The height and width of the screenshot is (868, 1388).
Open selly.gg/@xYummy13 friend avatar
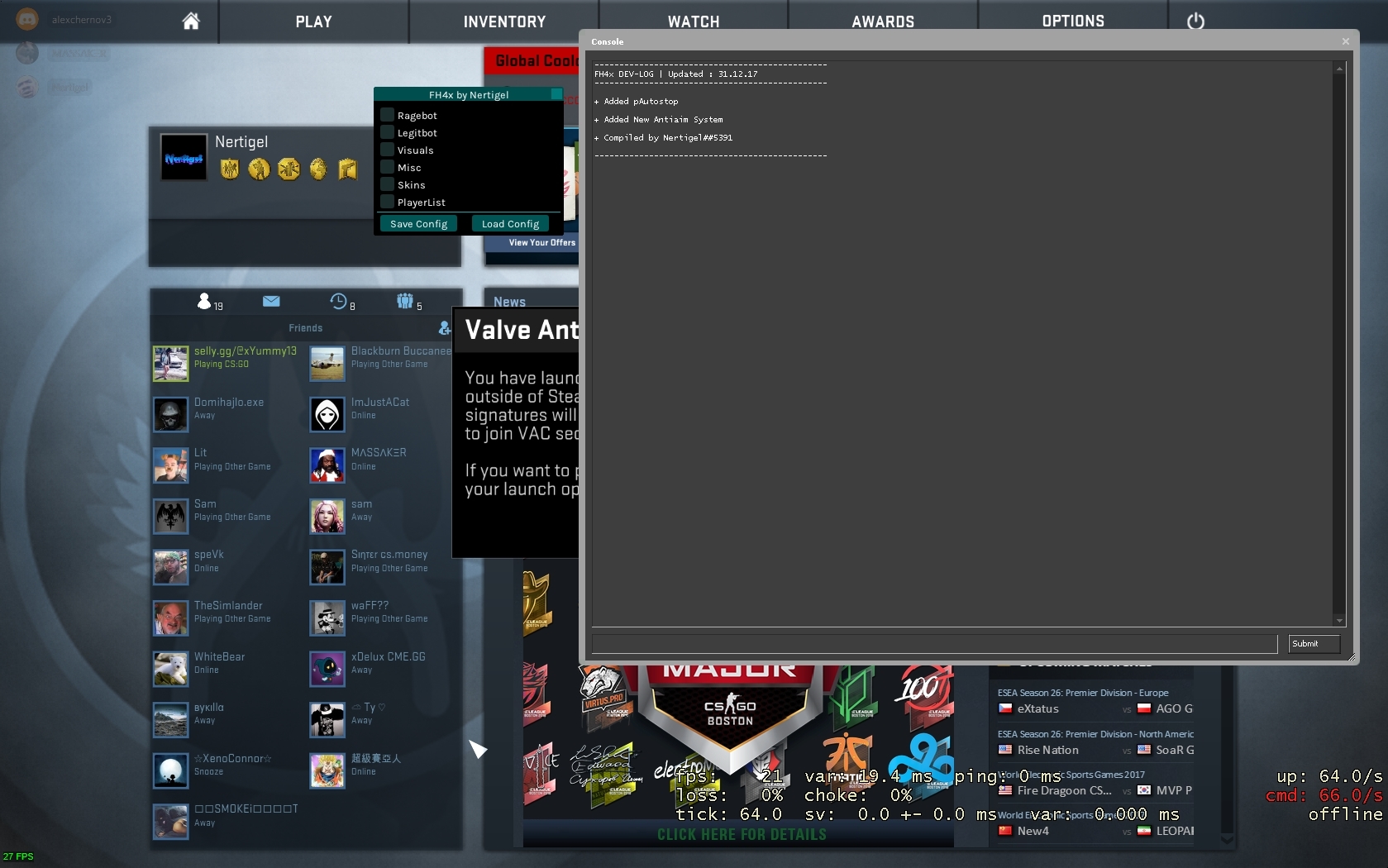[171, 364]
